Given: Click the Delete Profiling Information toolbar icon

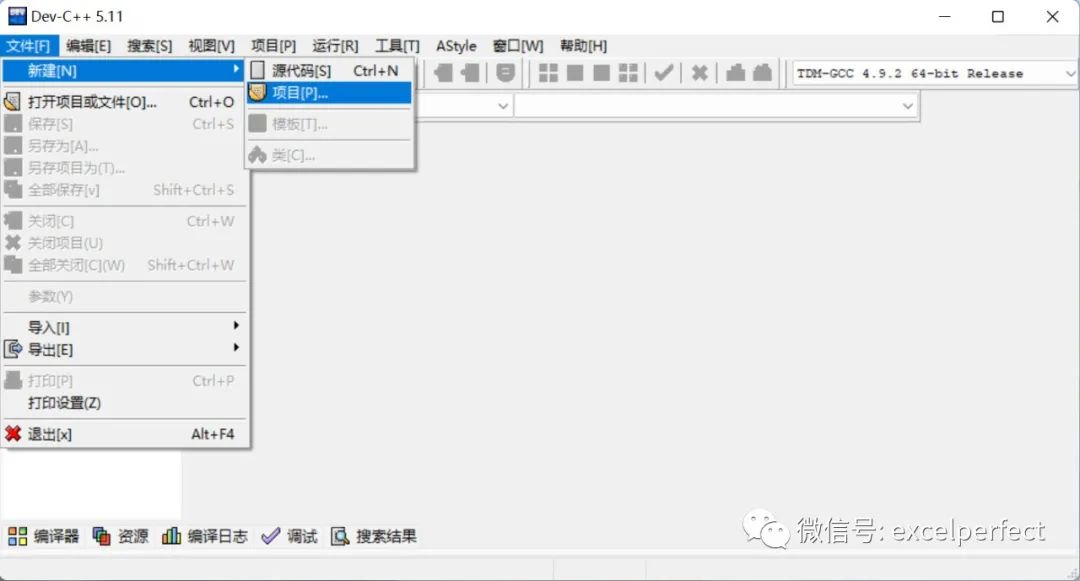Looking at the screenshot, I should click(762, 73).
